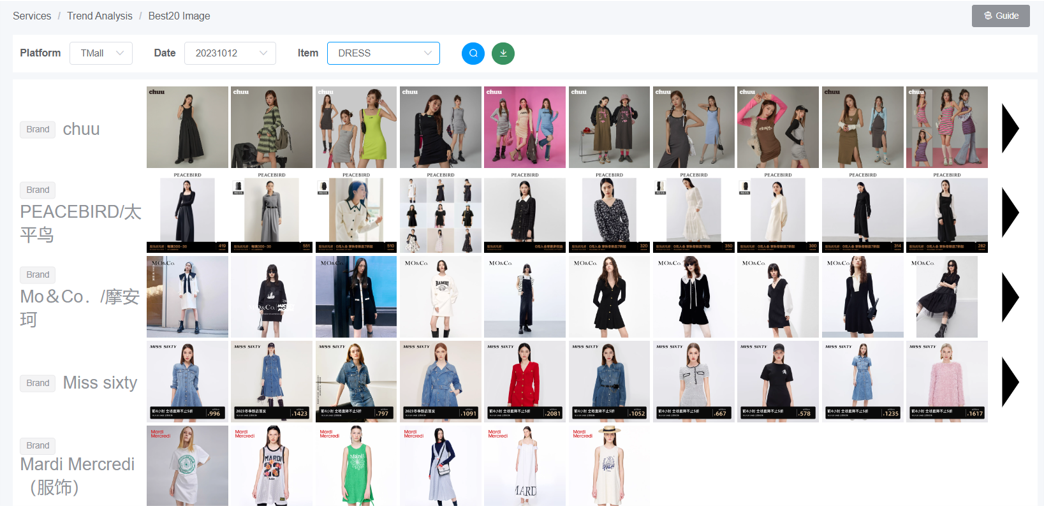Show next images in Miss sixty row
This screenshot has height=506, width=1044.
[x=1010, y=382]
